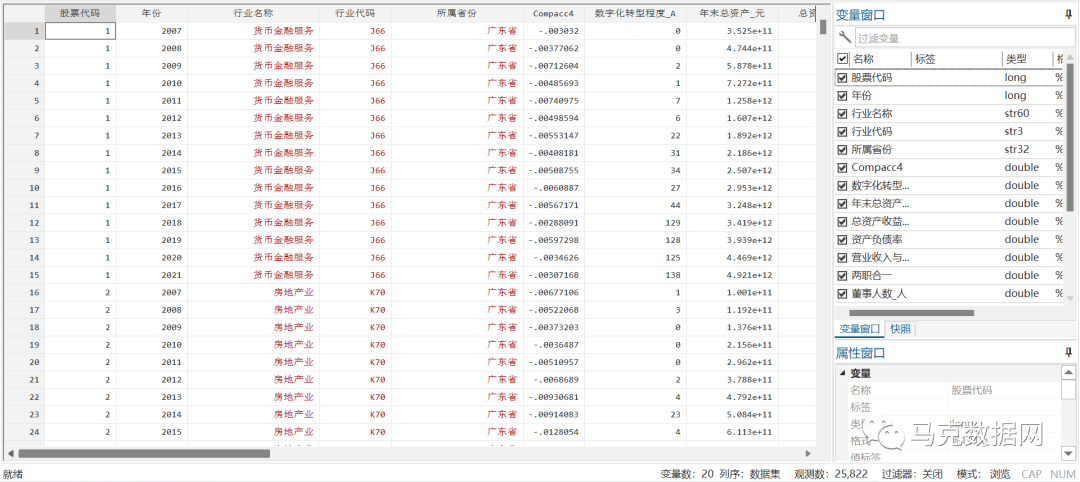Image resolution: width=1080 pixels, height=482 pixels.
Task: Click the data grid horizontal scrollbar thumb
Action: tap(143, 454)
